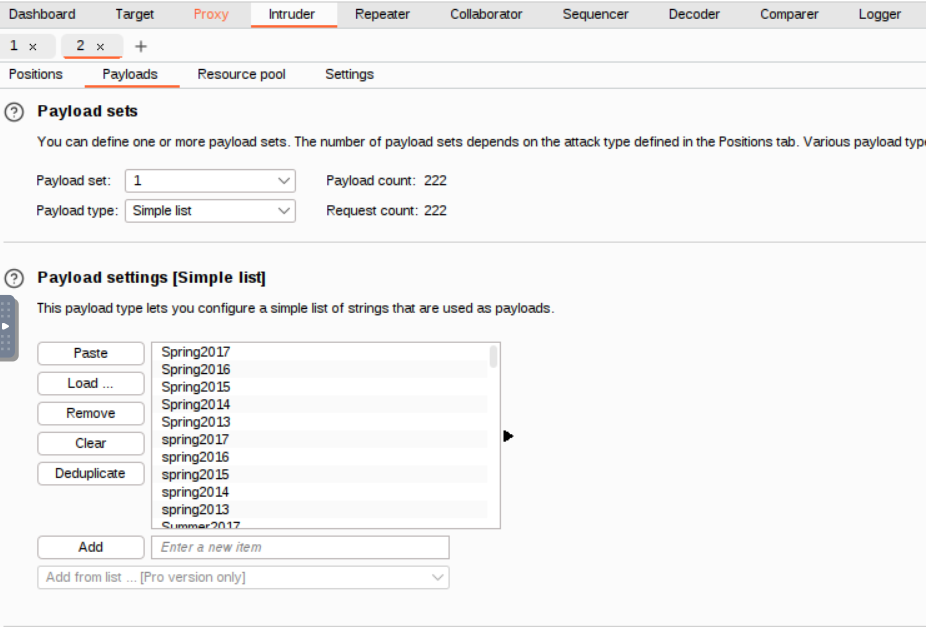Open the Payload type dropdown
The image size is (926, 627).
coord(210,211)
